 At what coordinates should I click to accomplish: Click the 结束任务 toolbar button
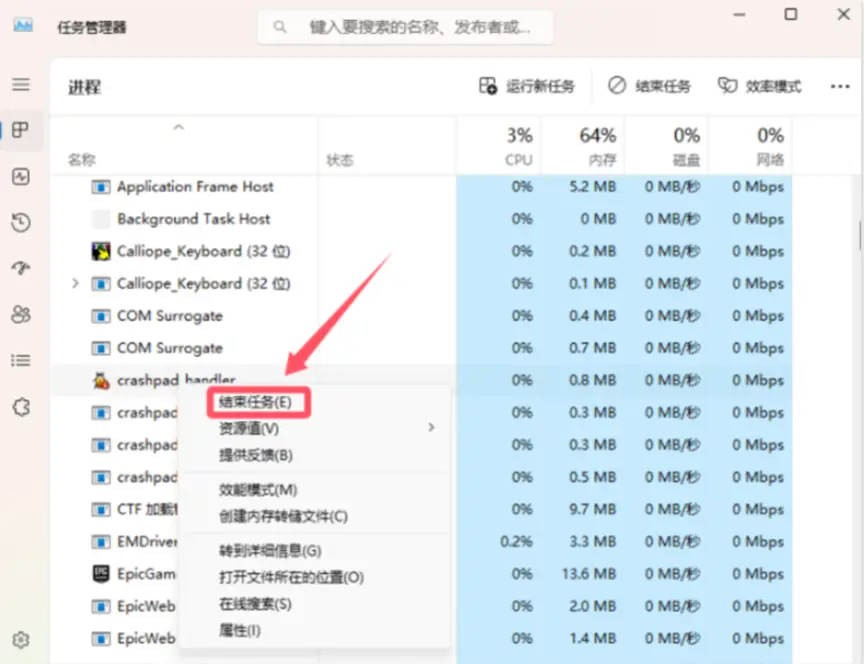click(649, 86)
